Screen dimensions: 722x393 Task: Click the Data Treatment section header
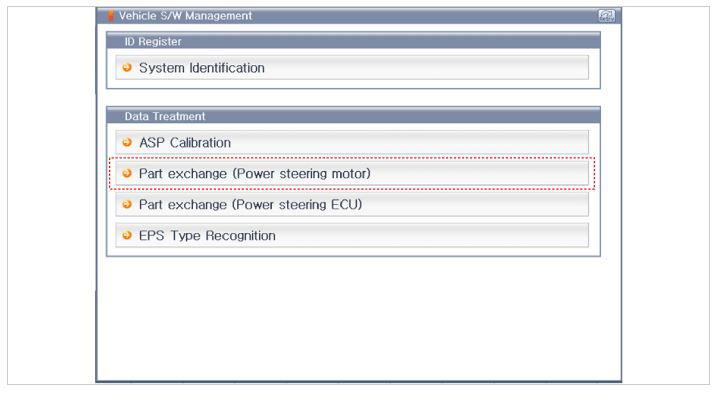pos(353,116)
